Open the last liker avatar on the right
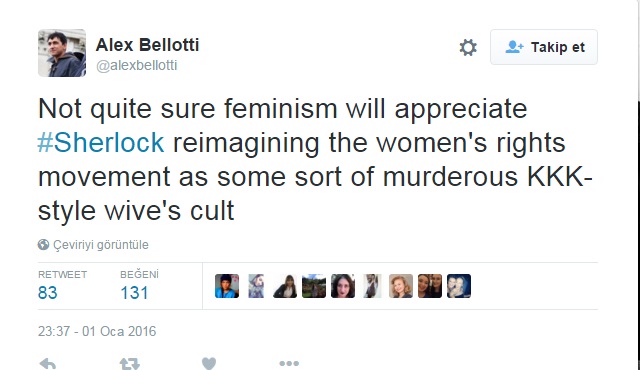The height and width of the screenshot is (370, 640). [459, 286]
